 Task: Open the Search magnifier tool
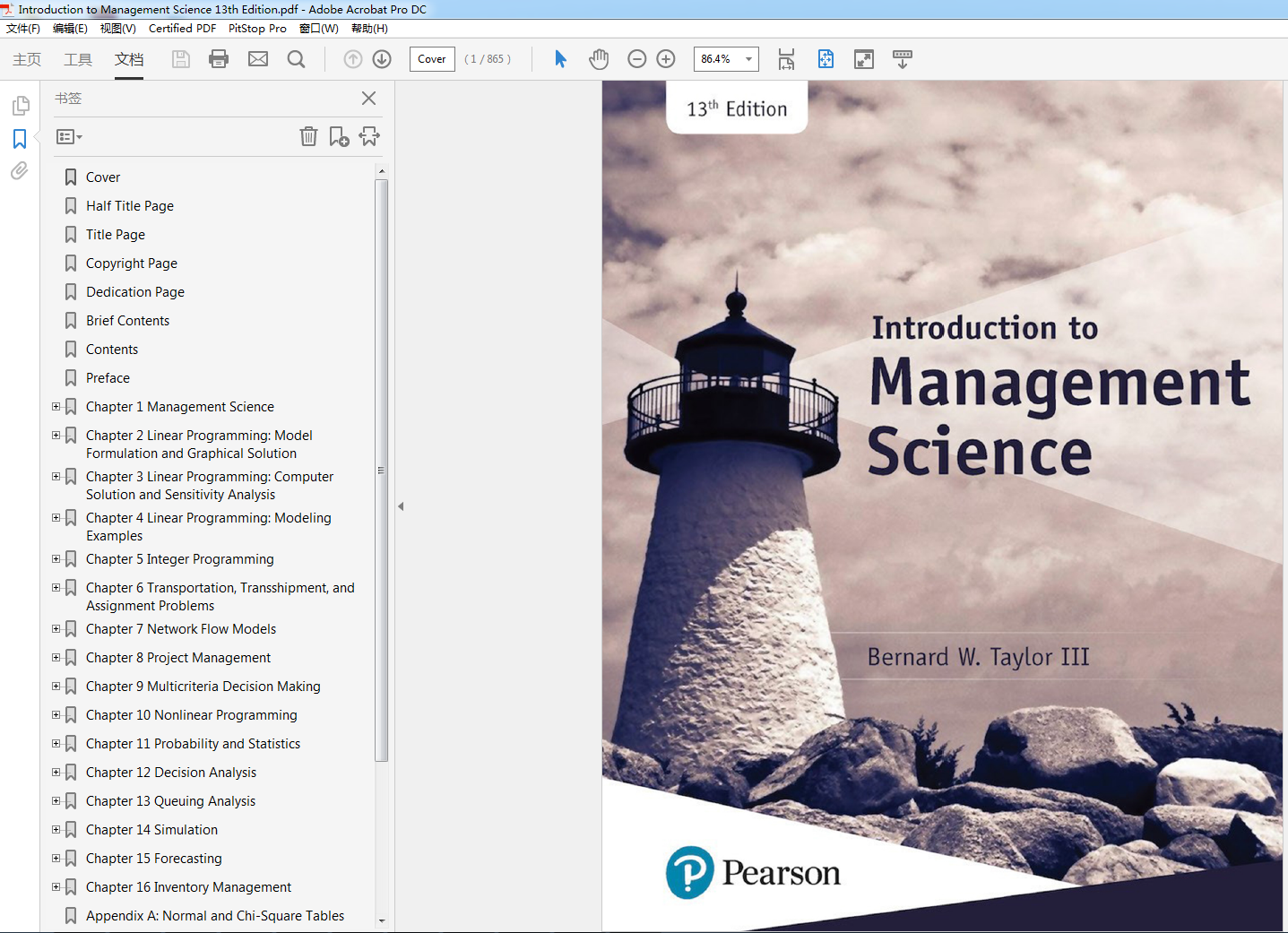pyautogui.click(x=296, y=59)
